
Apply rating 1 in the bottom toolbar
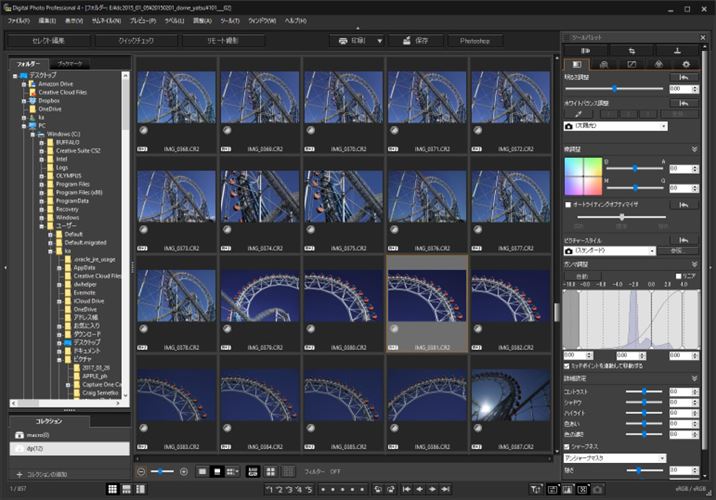point(269,489)
